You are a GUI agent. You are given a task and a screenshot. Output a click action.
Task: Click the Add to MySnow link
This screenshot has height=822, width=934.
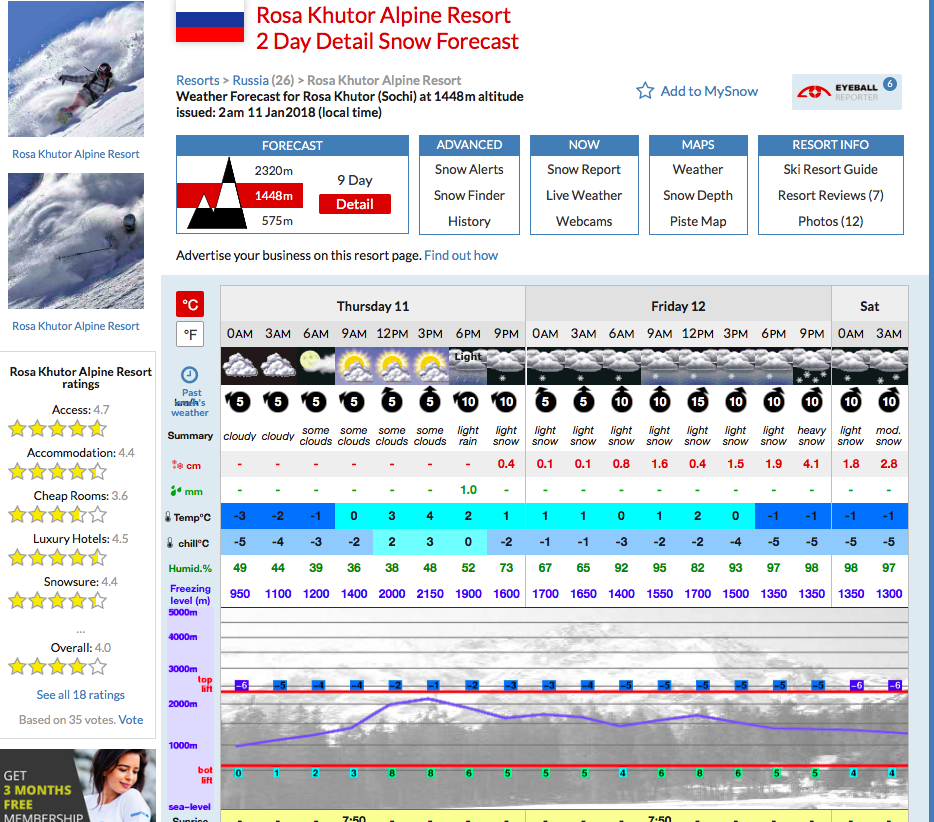coord(709,91)
